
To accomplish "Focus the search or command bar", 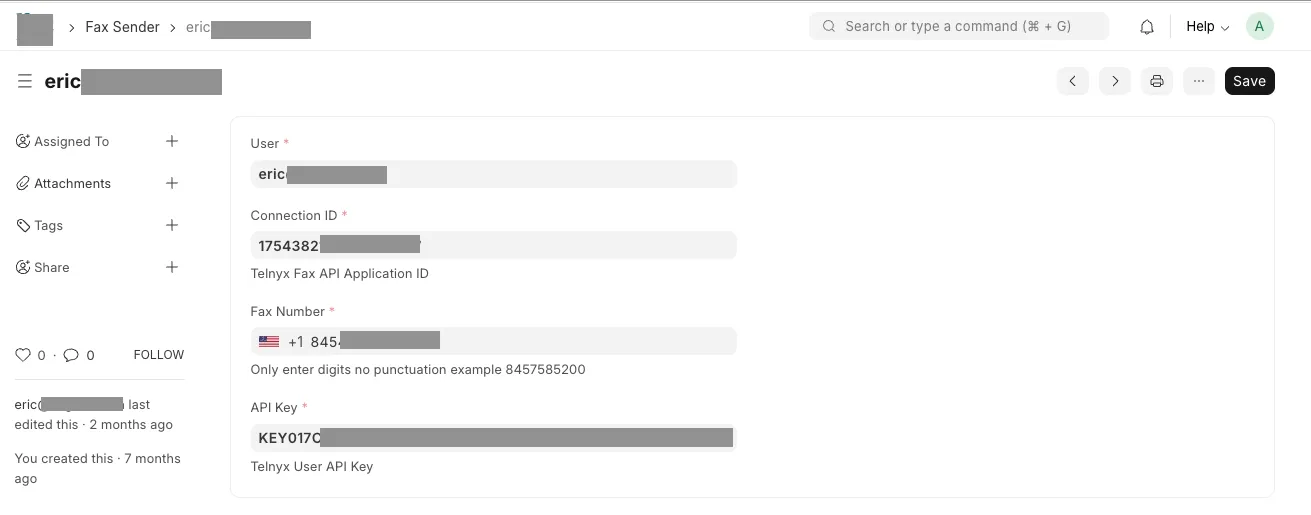I will tap(959, 26).
